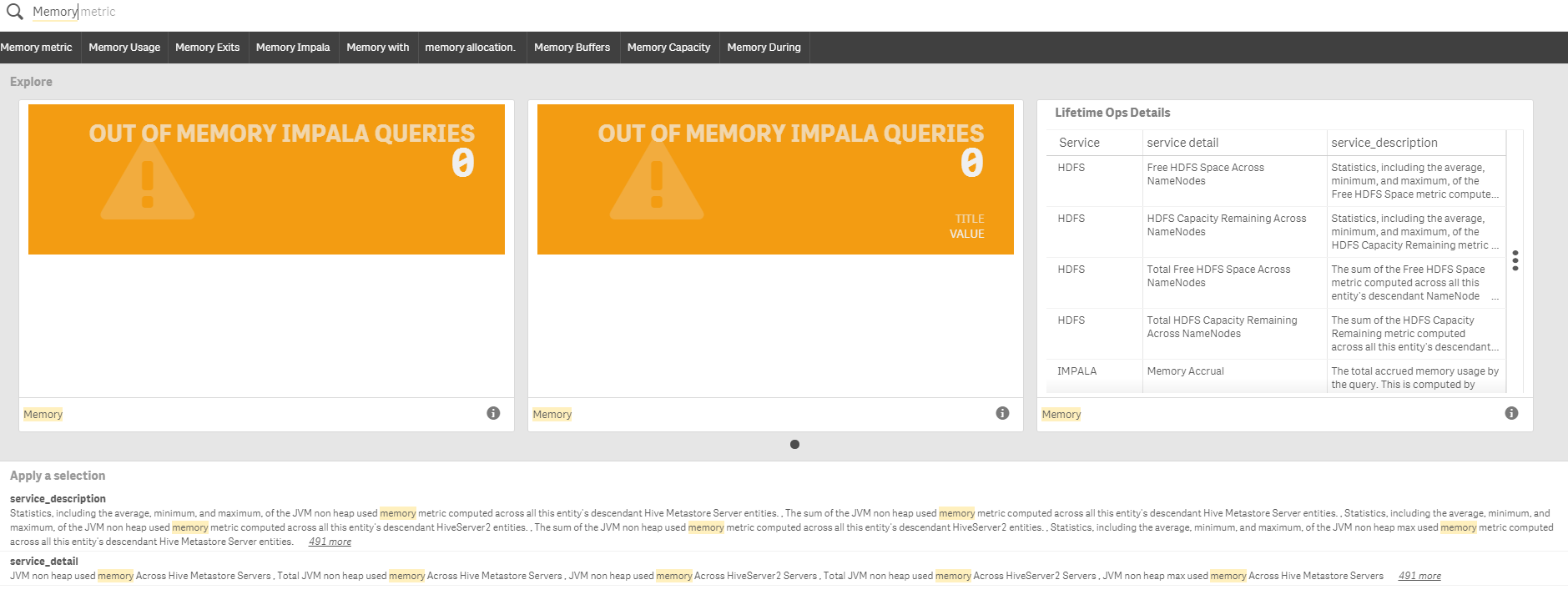Select the 'Memory Impala' suggestion

click(293, 48)
